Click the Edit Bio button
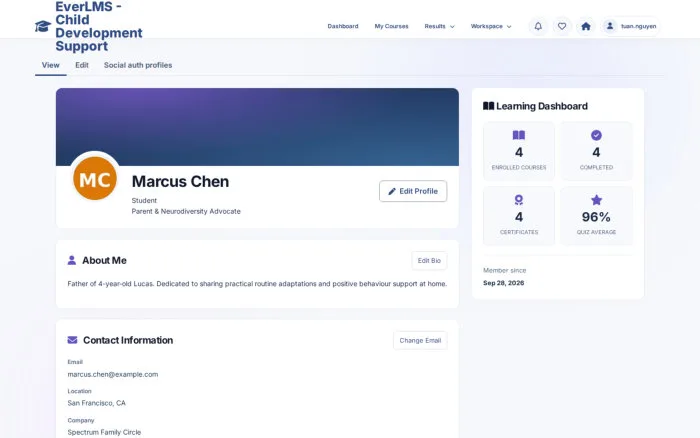 (429, 261)
